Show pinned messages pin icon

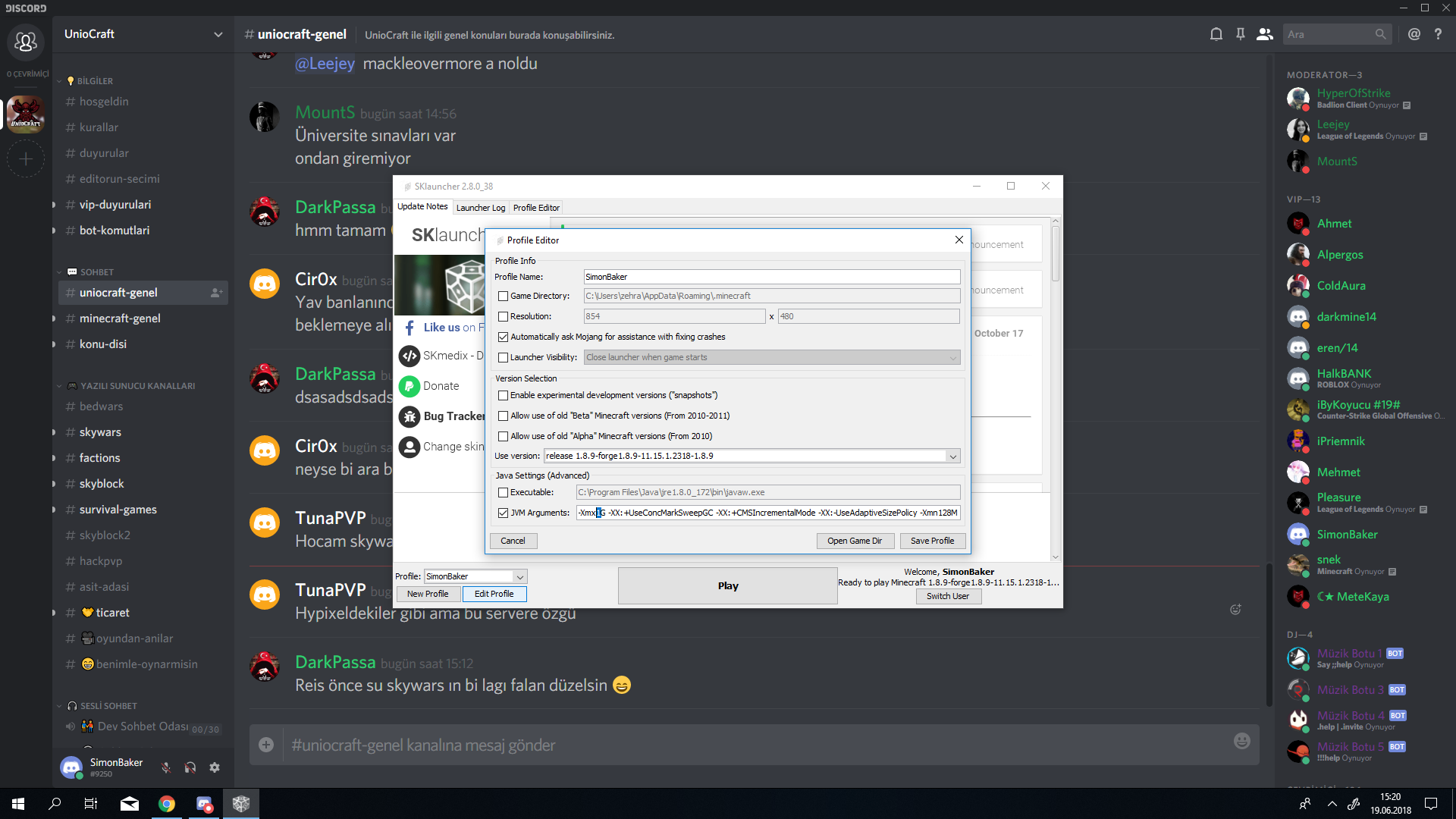pyautogui.click(x=1241, y=34)
